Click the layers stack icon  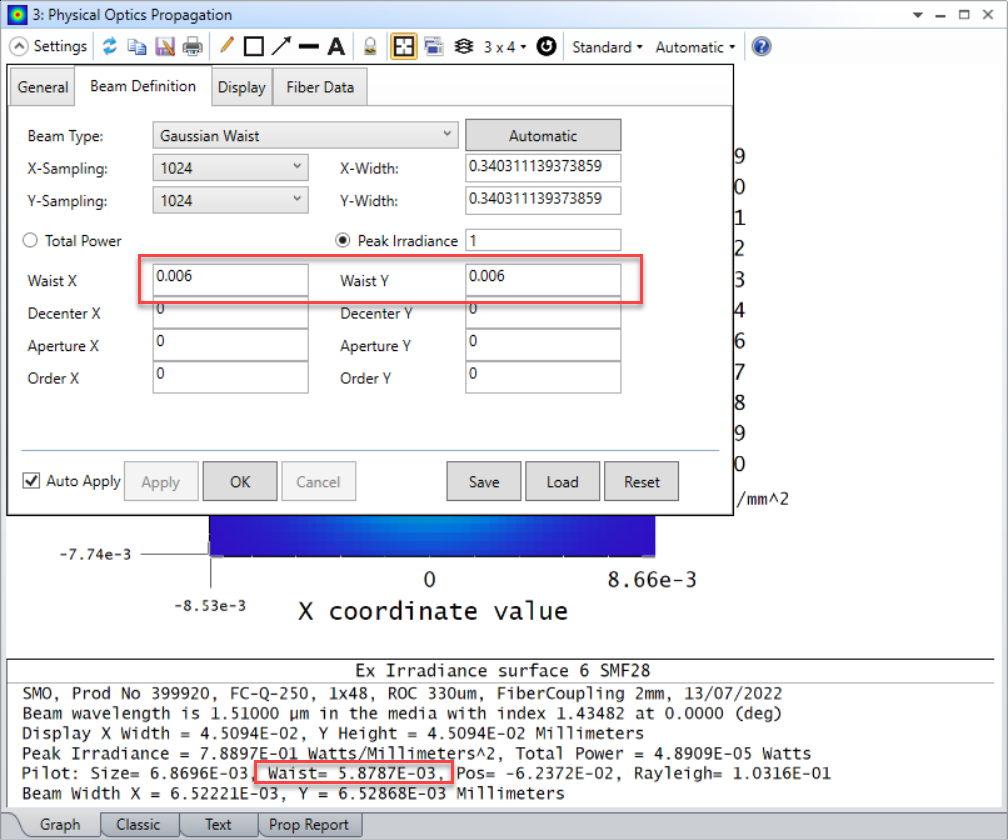tap(463, 46)
